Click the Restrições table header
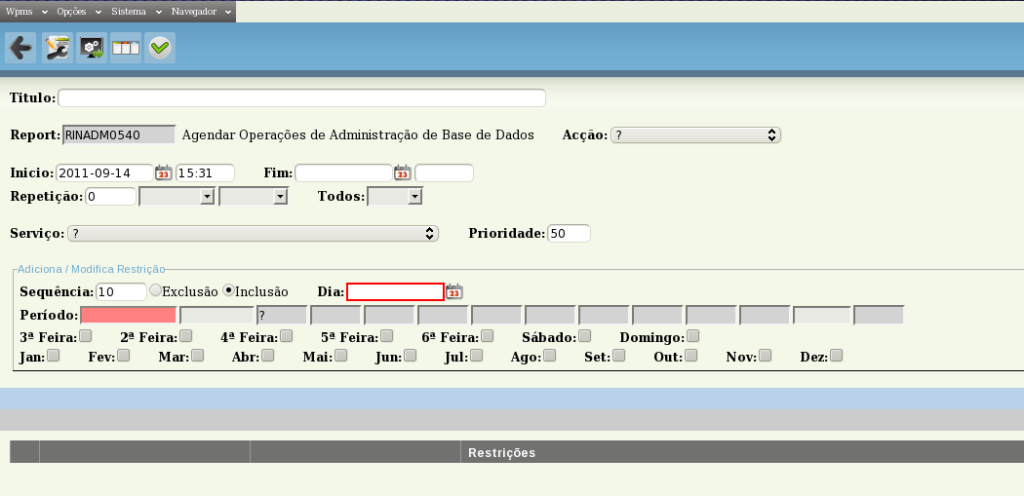The width and height of the screenshot is (1024, 496). click(x=502, y=452)
